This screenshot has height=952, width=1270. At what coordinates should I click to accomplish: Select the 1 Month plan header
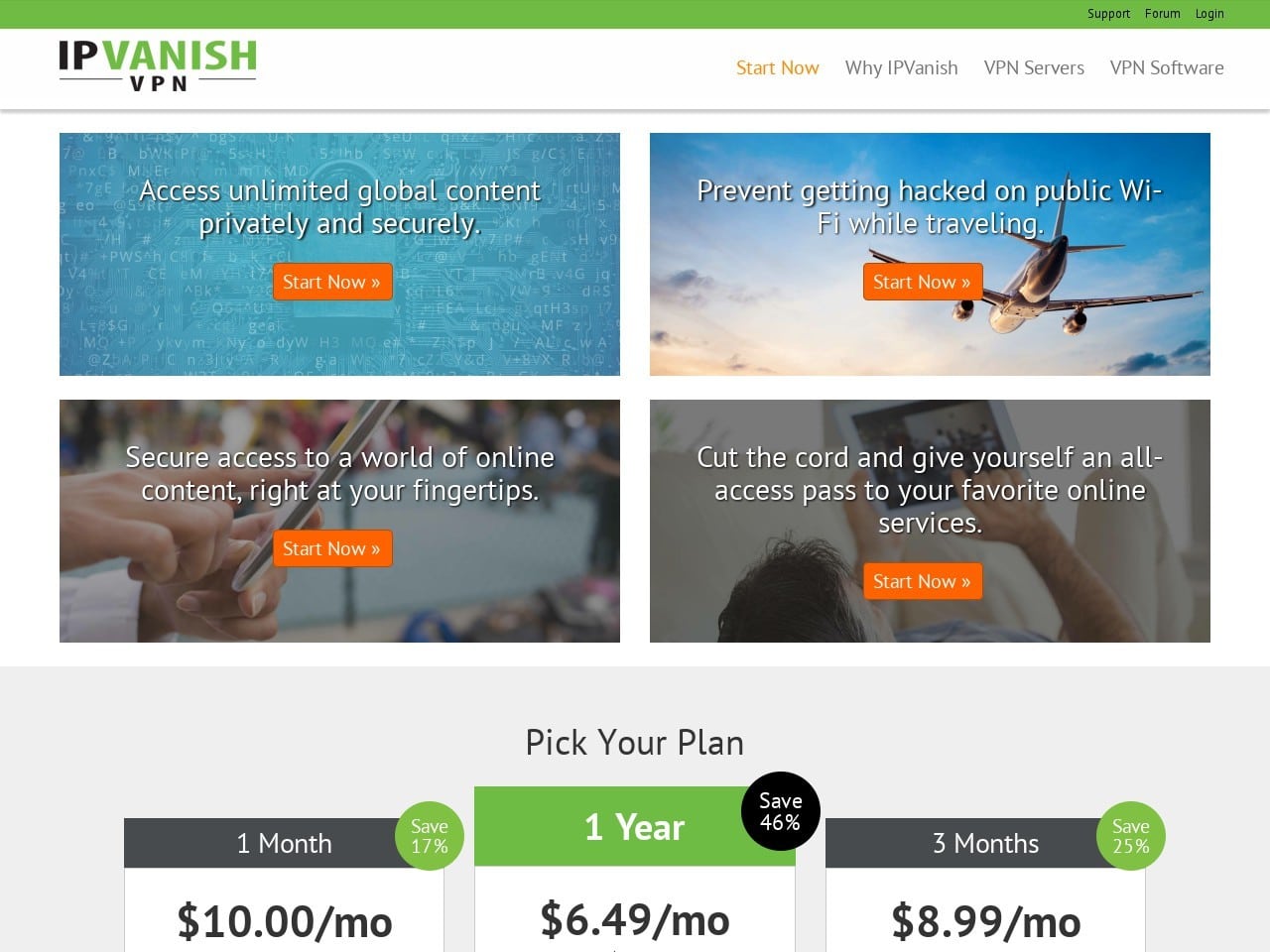(x=284, y=843)
